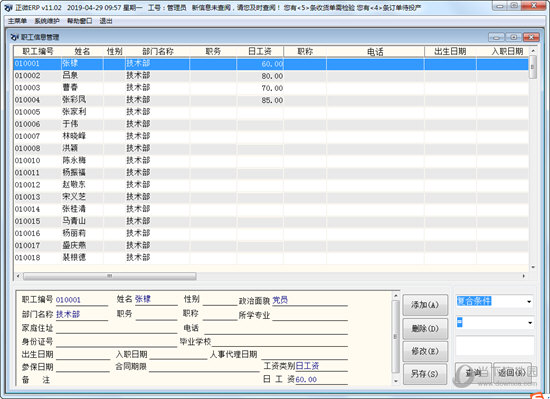Image resolution: width=550 pixels, height=399 pixels.
Task: Click the employee table horizontal scrollbar thumb
Action: [109, 276]
